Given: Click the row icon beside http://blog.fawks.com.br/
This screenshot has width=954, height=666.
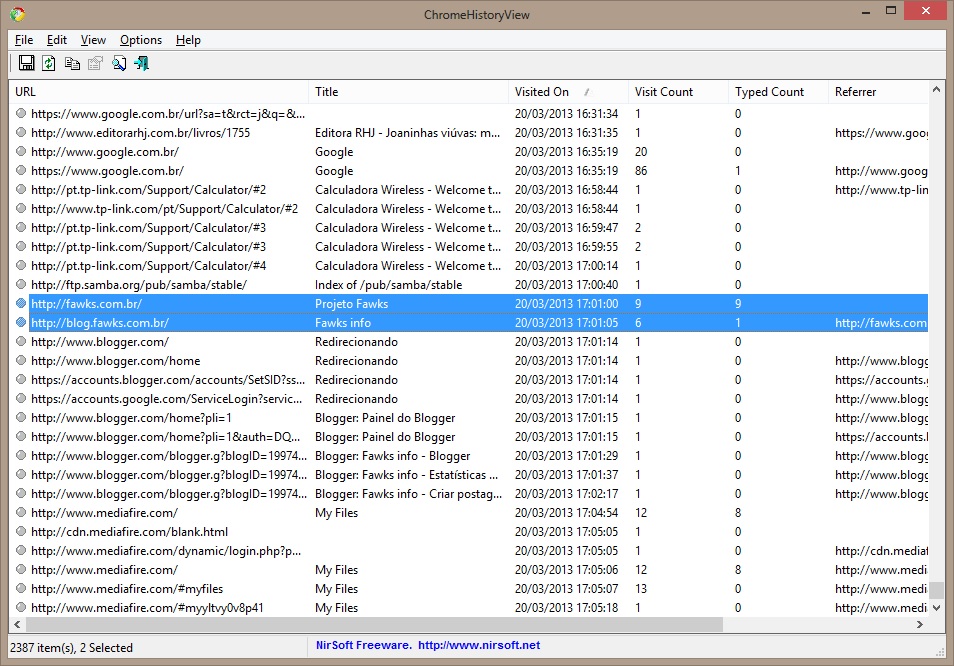Looking at the screenshot, I should pos(21,322).
